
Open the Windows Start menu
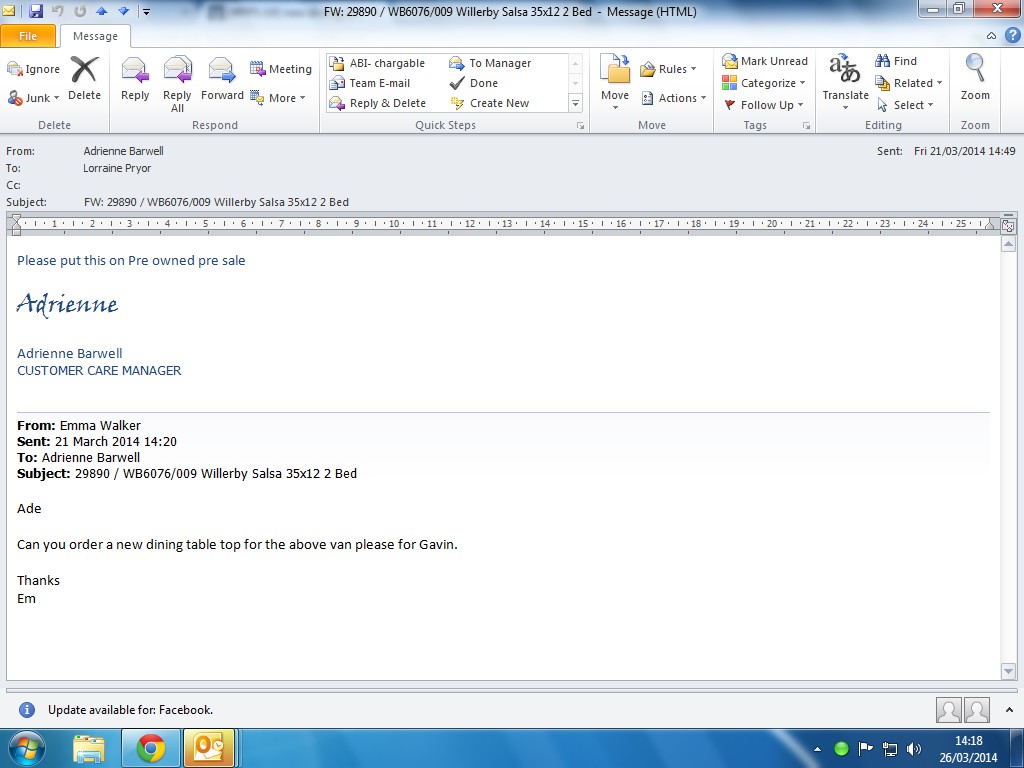point(27,749)
